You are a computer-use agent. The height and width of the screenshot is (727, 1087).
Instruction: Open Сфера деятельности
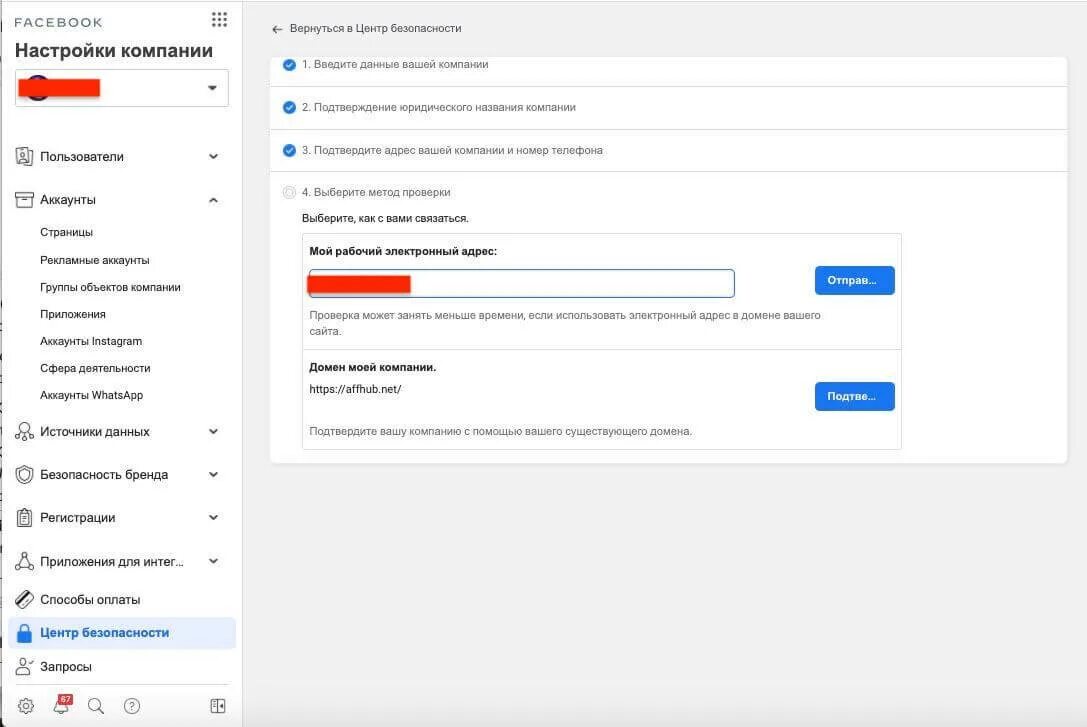[x=95, y=368]
